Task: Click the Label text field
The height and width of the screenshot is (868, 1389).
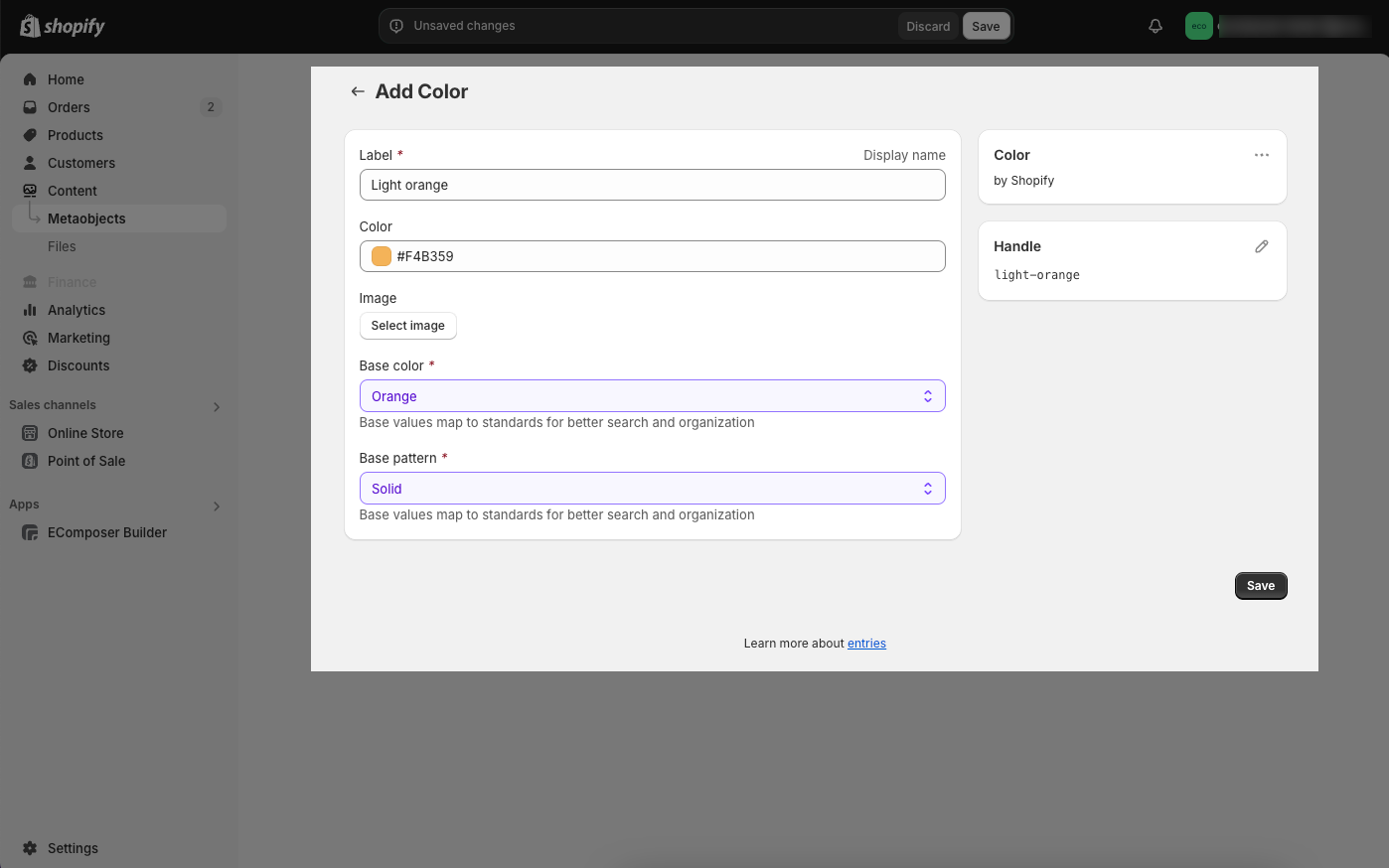Action: 652,185
